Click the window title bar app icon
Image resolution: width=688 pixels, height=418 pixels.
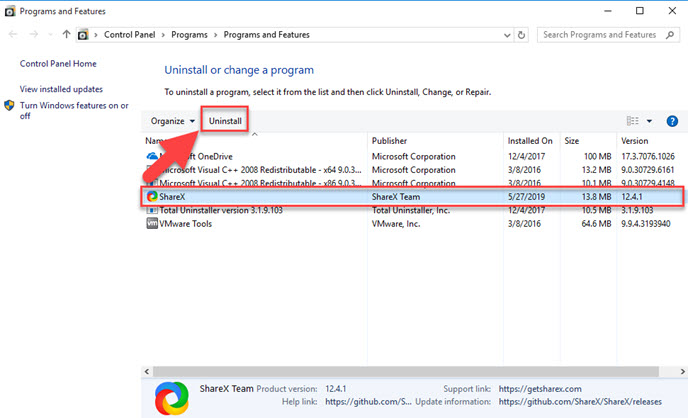tap(10, 11)
